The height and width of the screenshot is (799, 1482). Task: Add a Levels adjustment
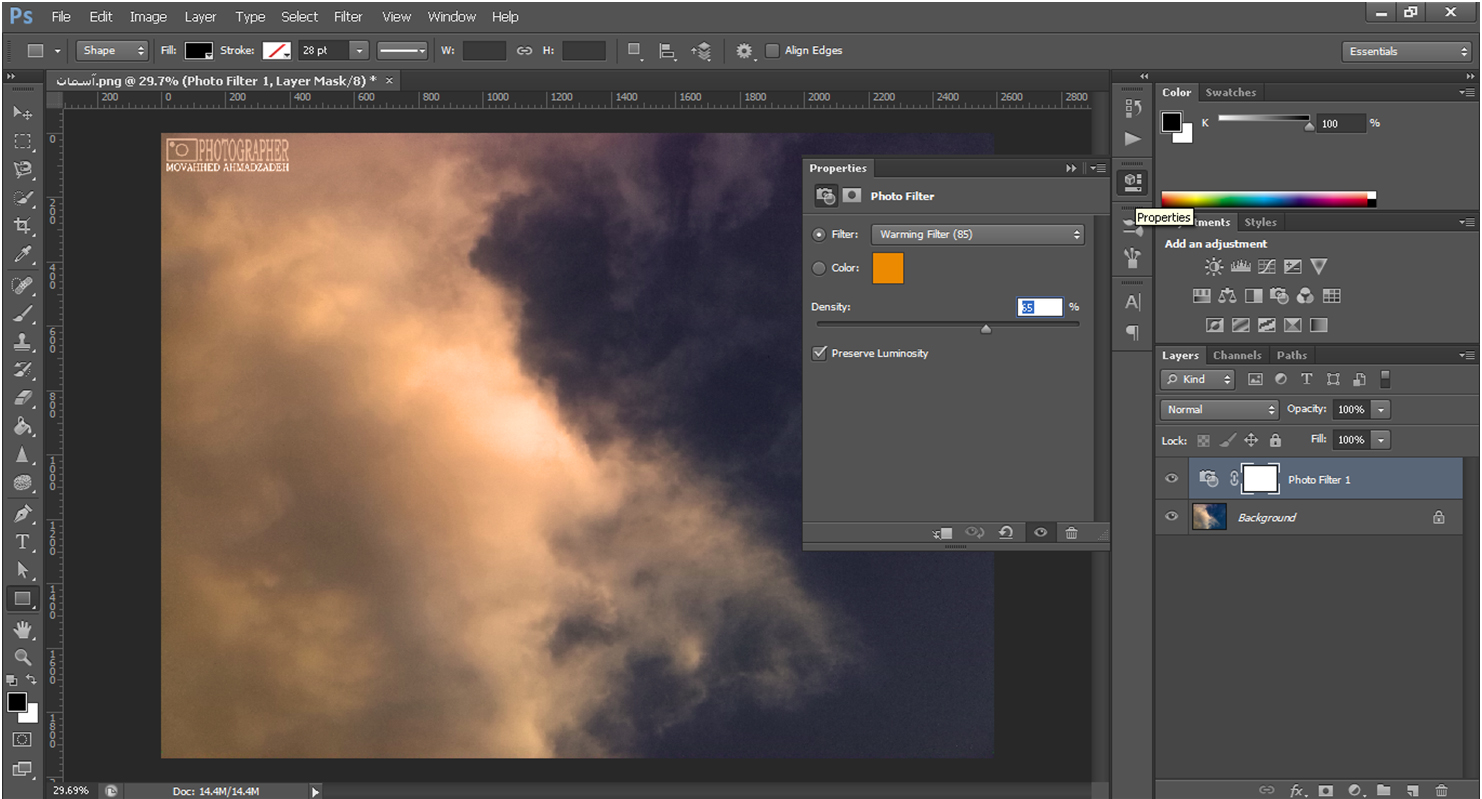tap(1241, 267)
